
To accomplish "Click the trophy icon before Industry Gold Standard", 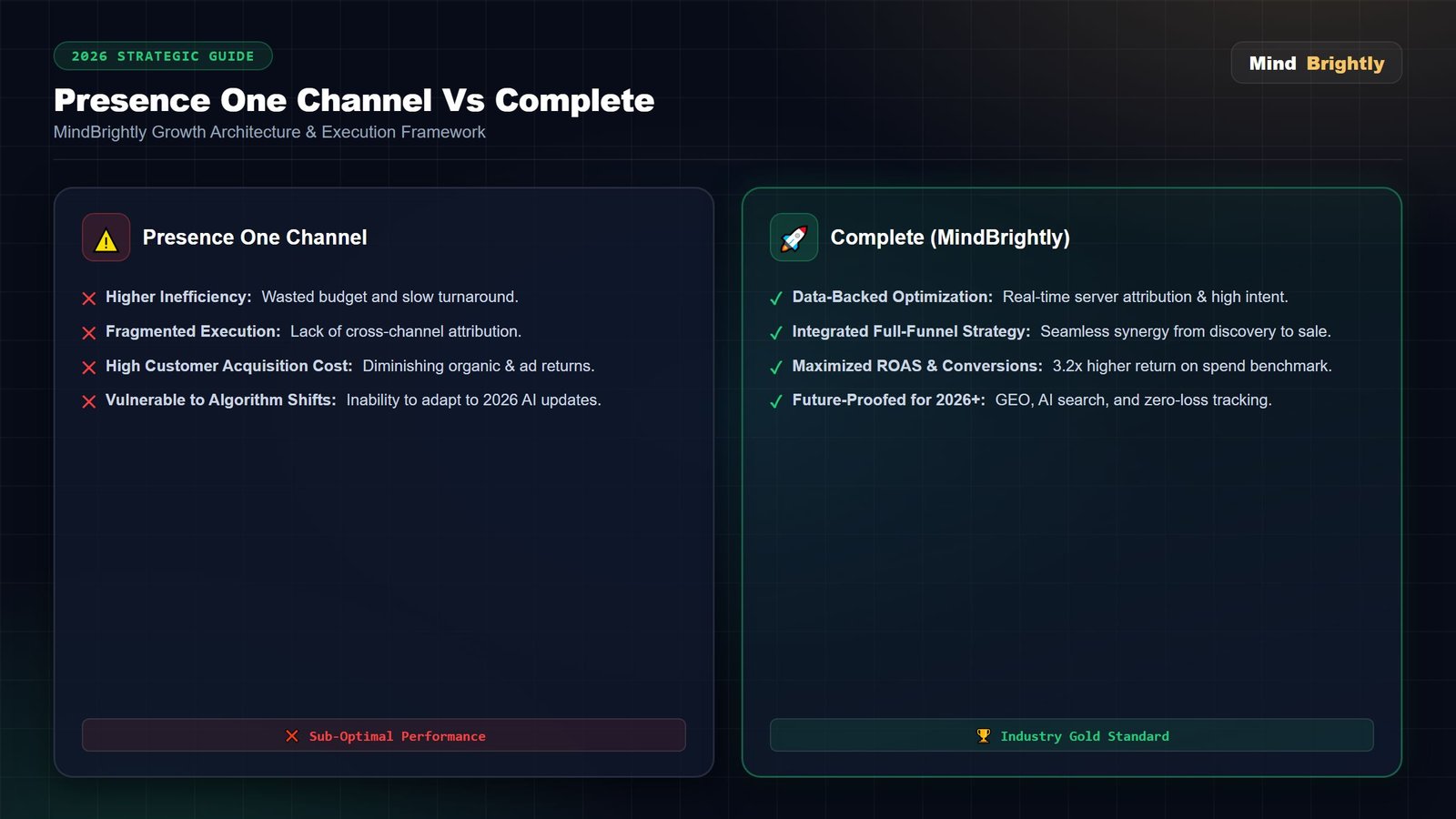I will [984, 735].
